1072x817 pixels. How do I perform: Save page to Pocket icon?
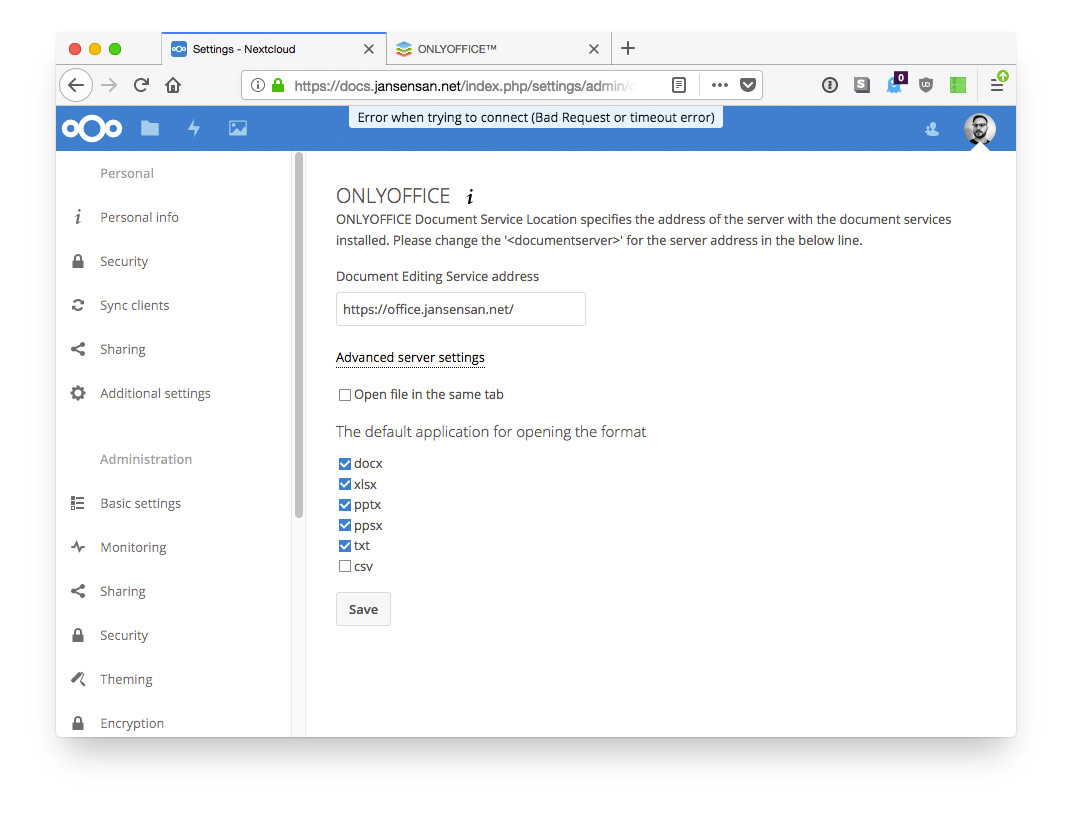click(x=749, y=85)
